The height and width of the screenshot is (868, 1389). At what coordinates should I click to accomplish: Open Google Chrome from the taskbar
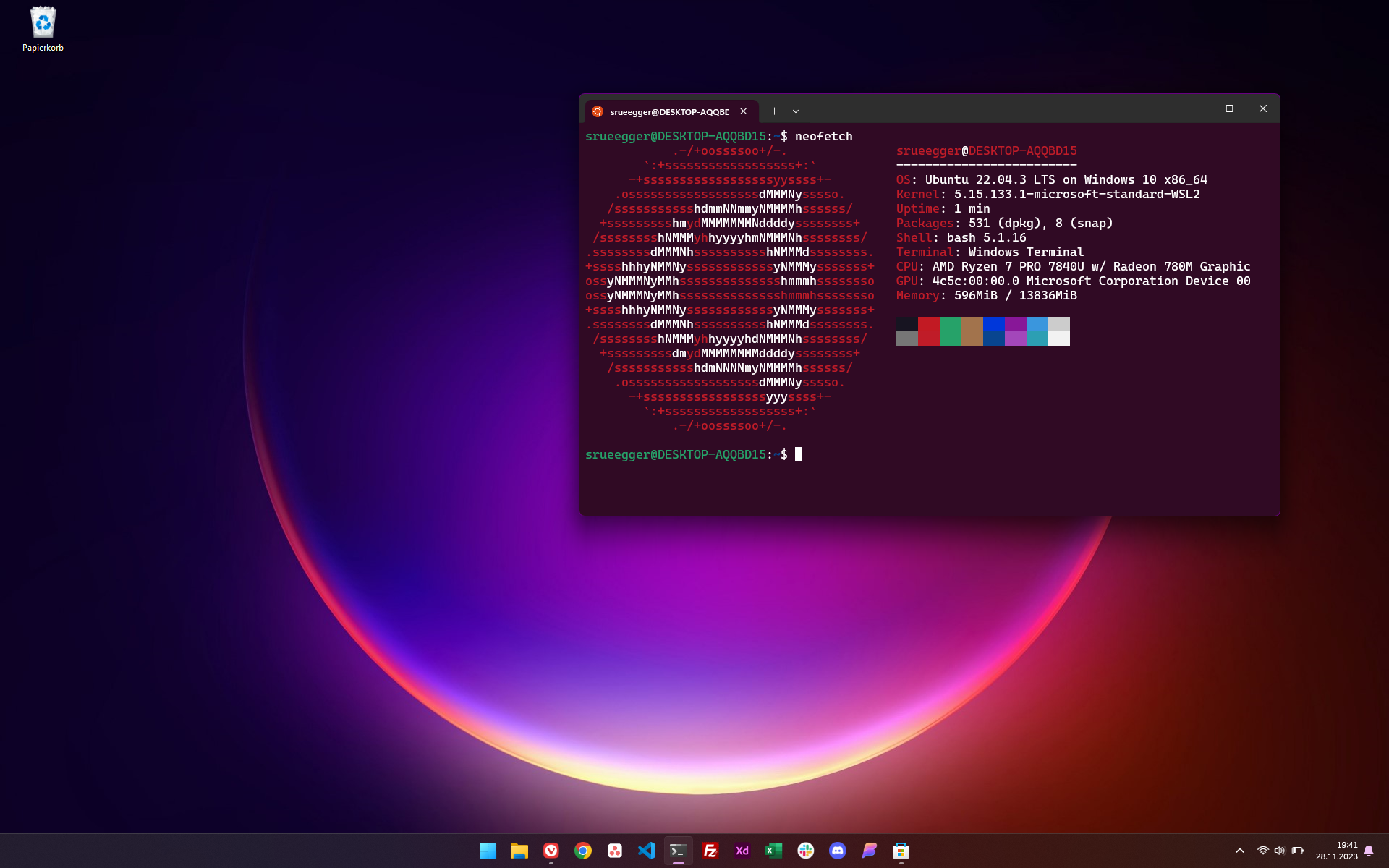point(583,851)
